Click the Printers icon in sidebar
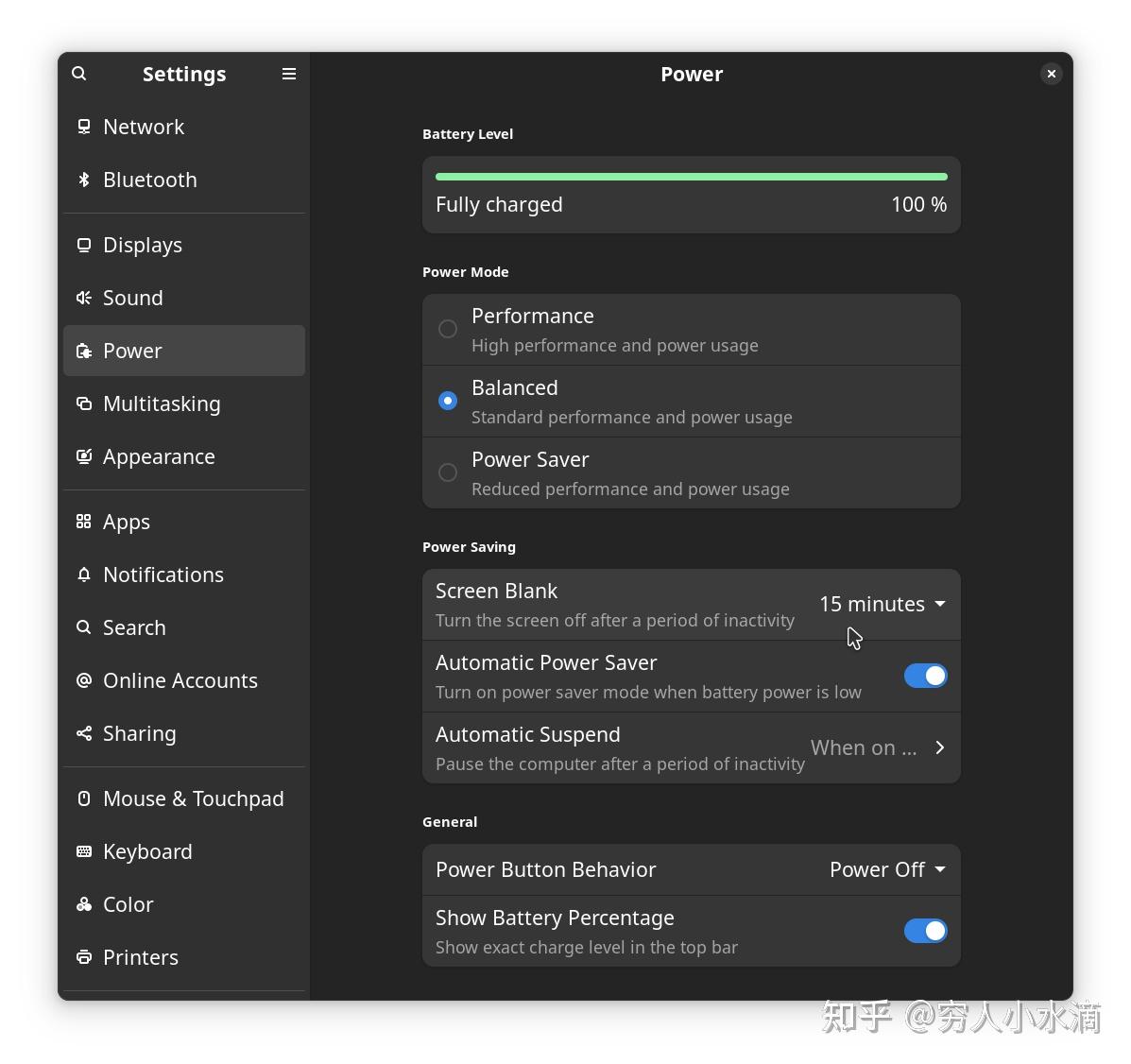This screenshot has height=1064, width=1131. 84,957
